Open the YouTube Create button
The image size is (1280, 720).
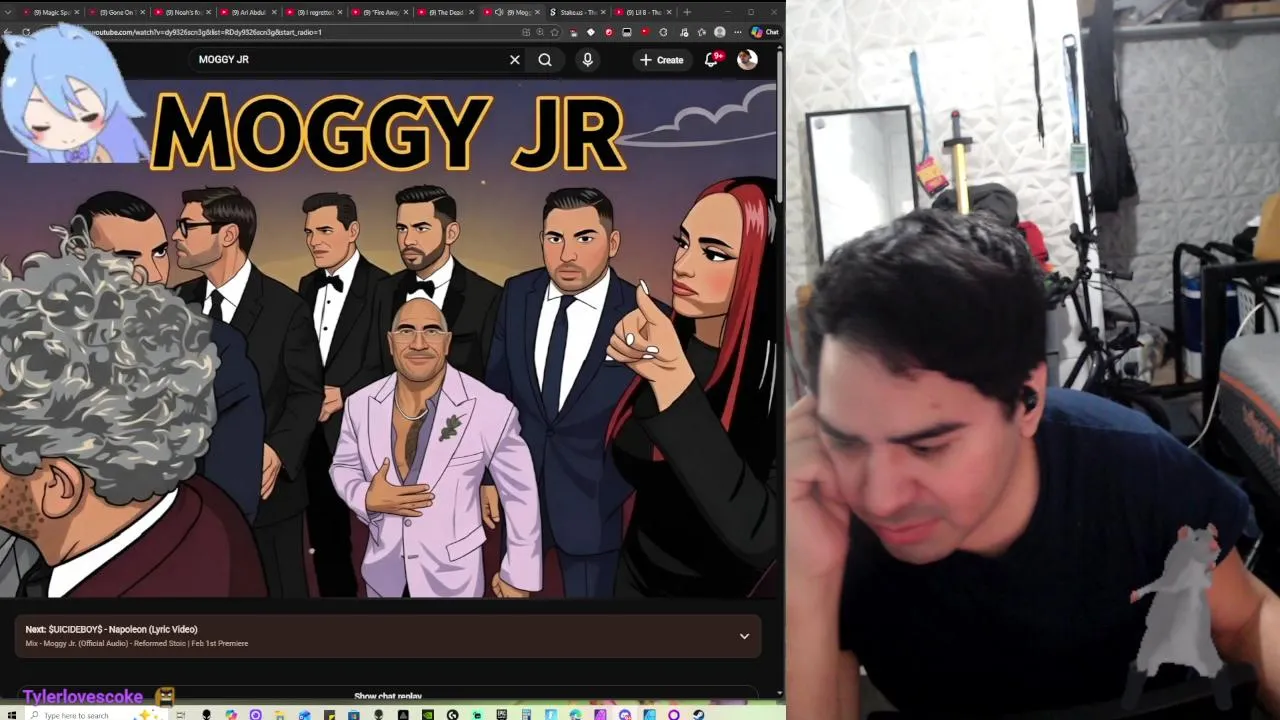tap(662, 60)
